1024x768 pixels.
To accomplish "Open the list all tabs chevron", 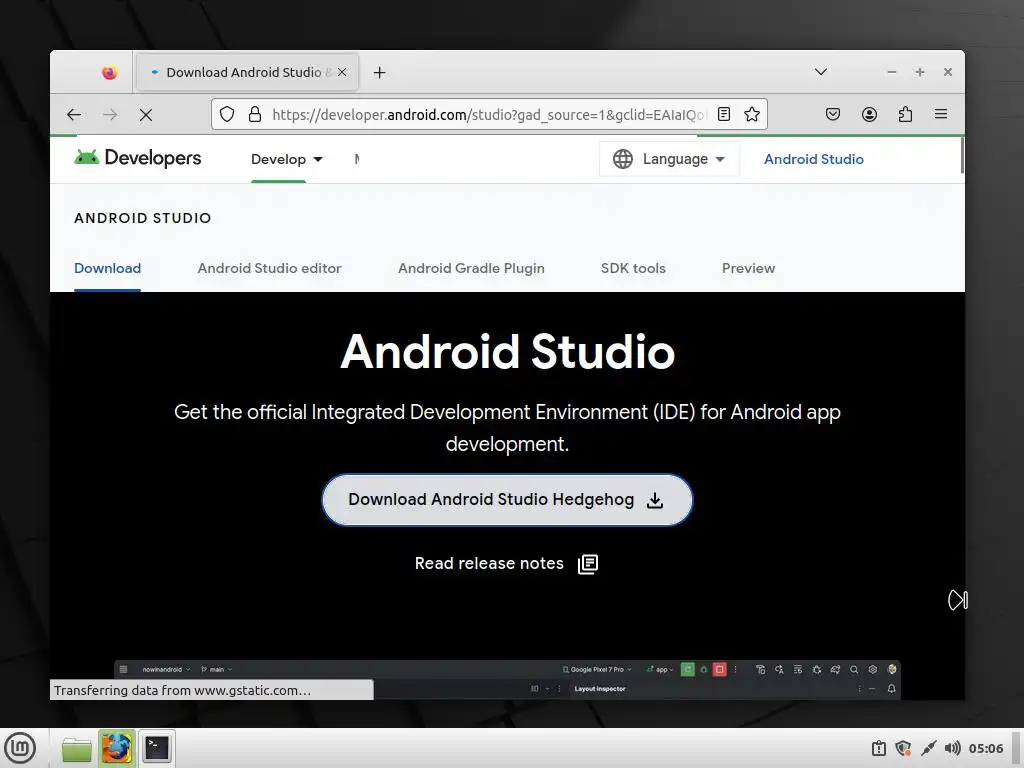I will [x=821, y=72].
